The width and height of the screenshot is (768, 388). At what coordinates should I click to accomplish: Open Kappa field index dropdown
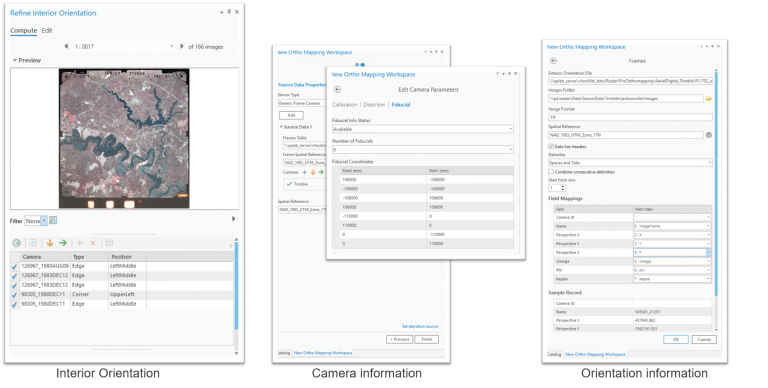click(x=672, y=279)
